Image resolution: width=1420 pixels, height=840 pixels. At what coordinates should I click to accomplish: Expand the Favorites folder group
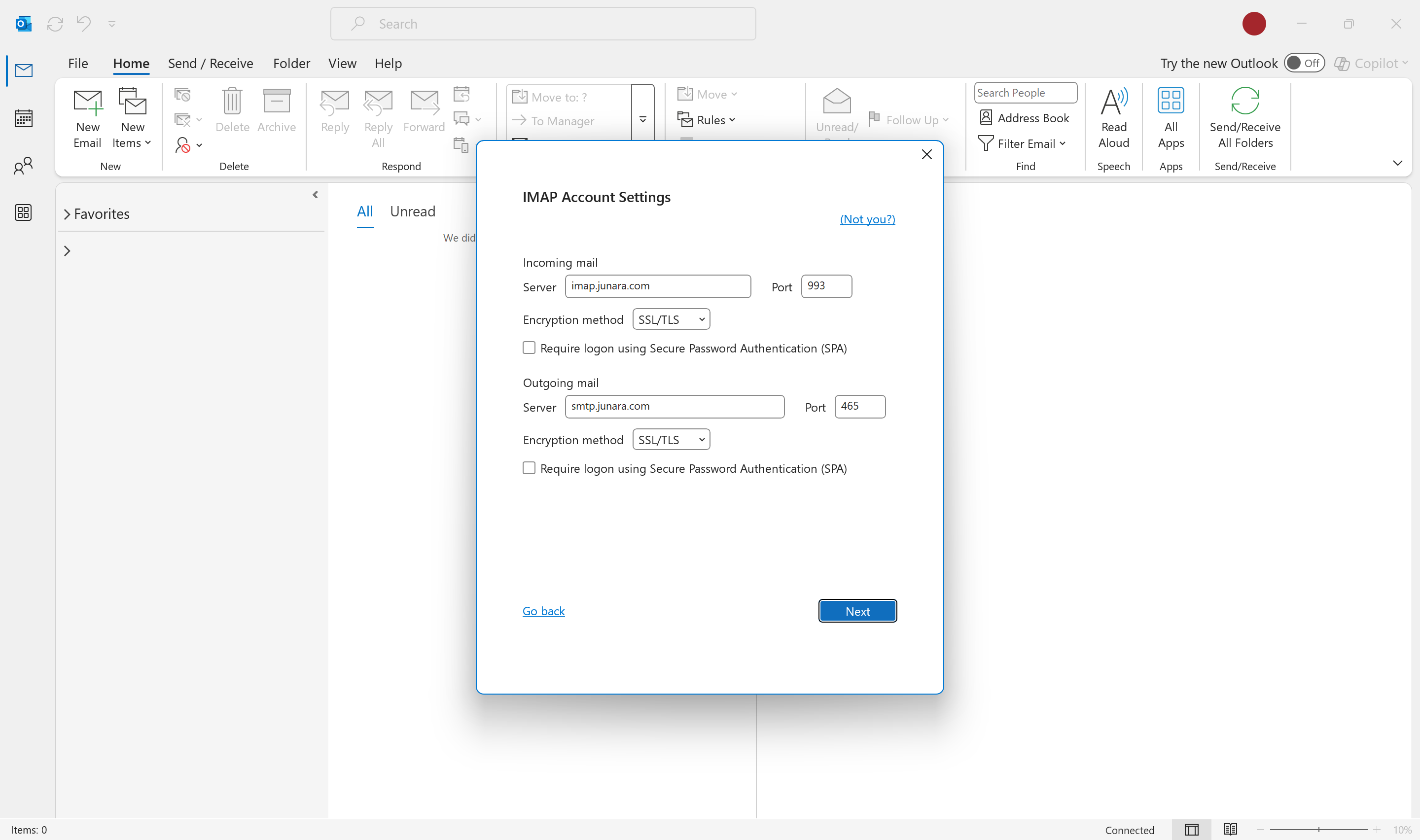coord(67,214)
